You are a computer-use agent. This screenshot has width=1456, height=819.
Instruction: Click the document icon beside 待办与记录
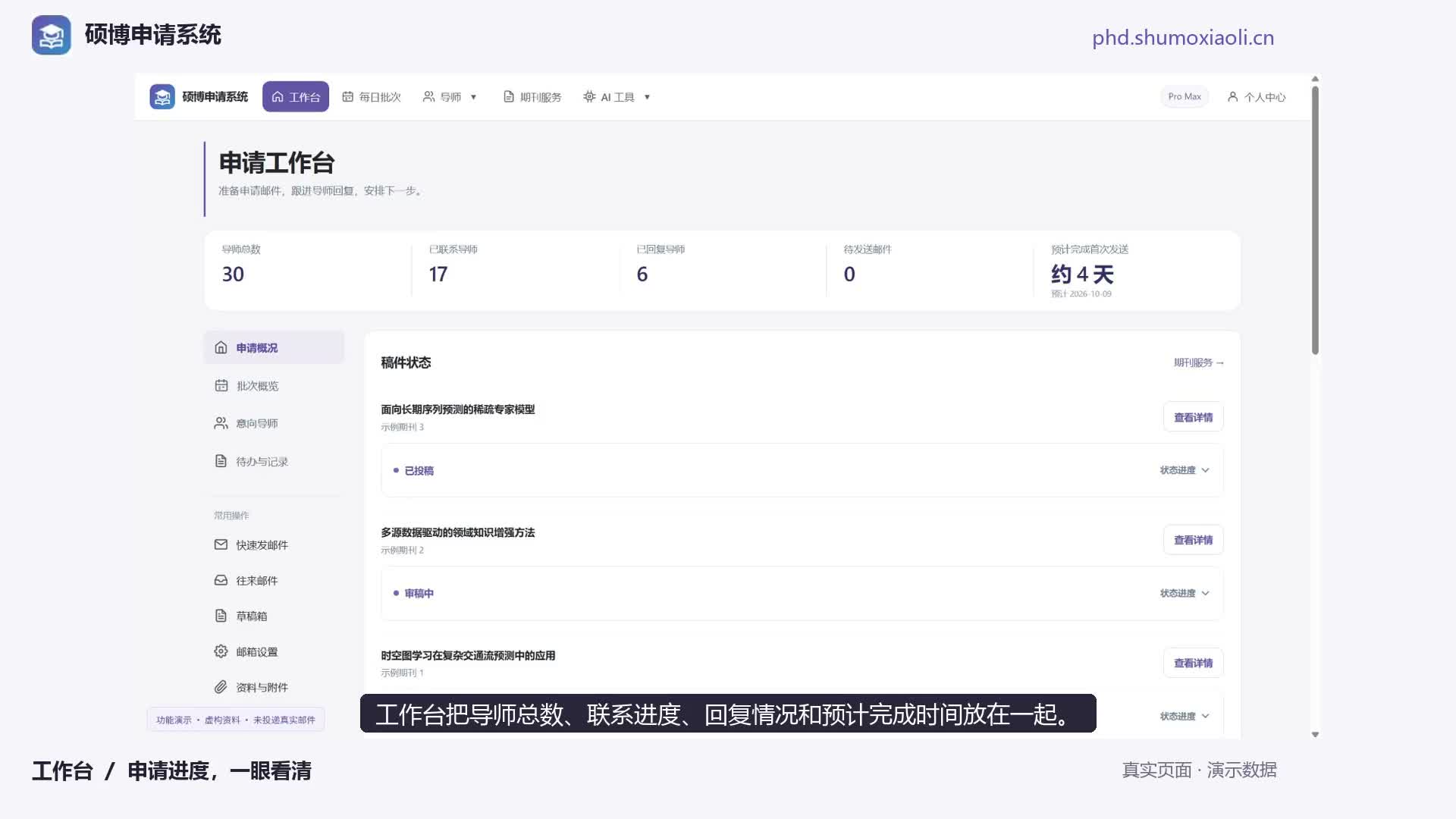(x=221, y=461)
